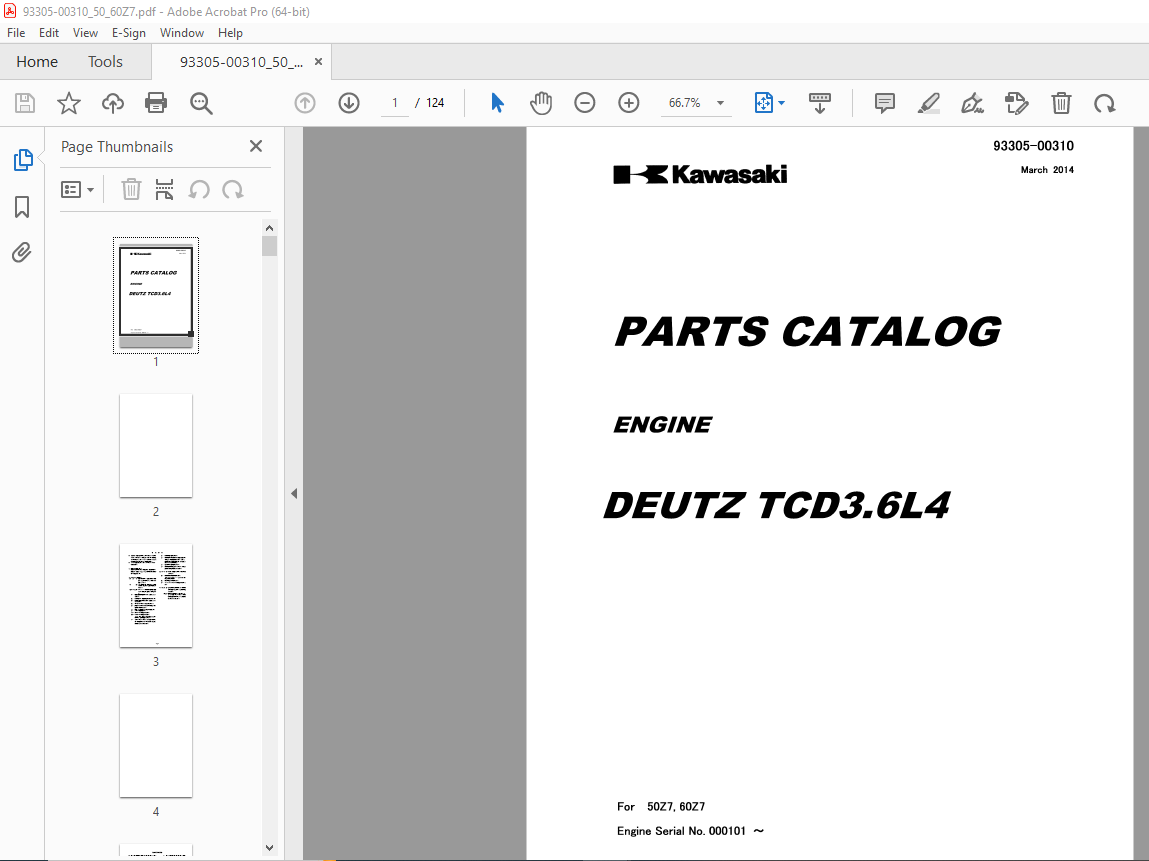Open the Help menu
This screenshot has width=1149, height=861.
click(230, 33)
